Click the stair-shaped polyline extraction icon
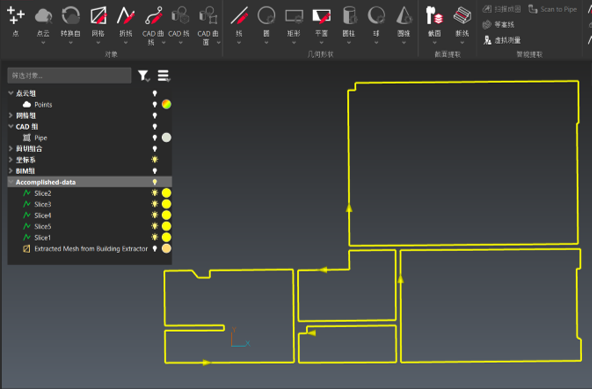 coord(462,15)
